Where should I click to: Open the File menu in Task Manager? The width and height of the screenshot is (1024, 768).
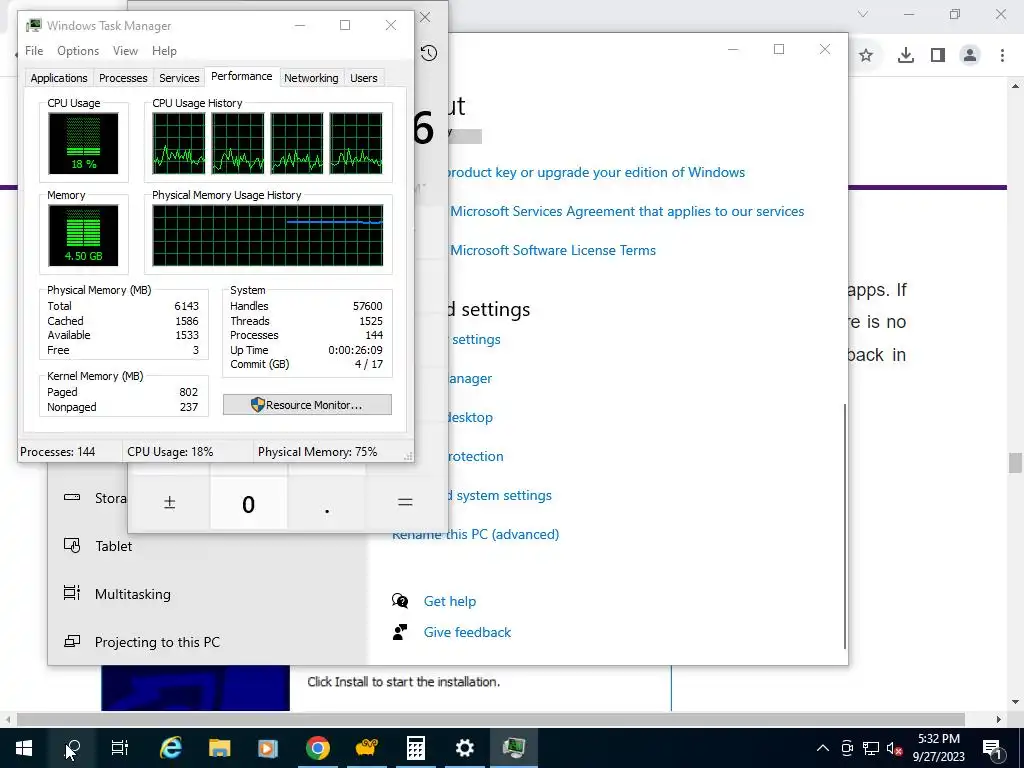point(34,51)
